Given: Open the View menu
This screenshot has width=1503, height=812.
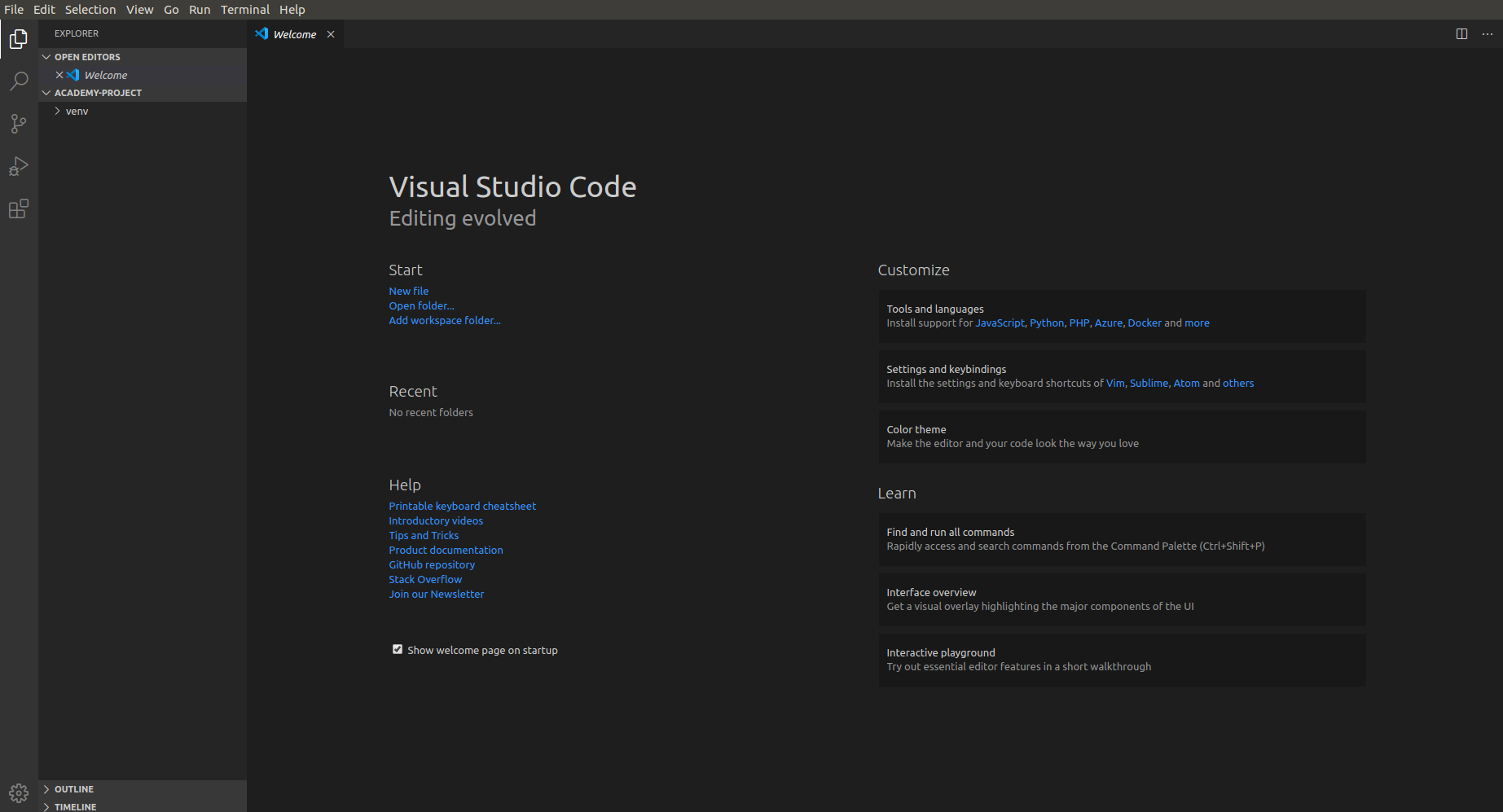Looking at the screenshot, I should [139, 10].
